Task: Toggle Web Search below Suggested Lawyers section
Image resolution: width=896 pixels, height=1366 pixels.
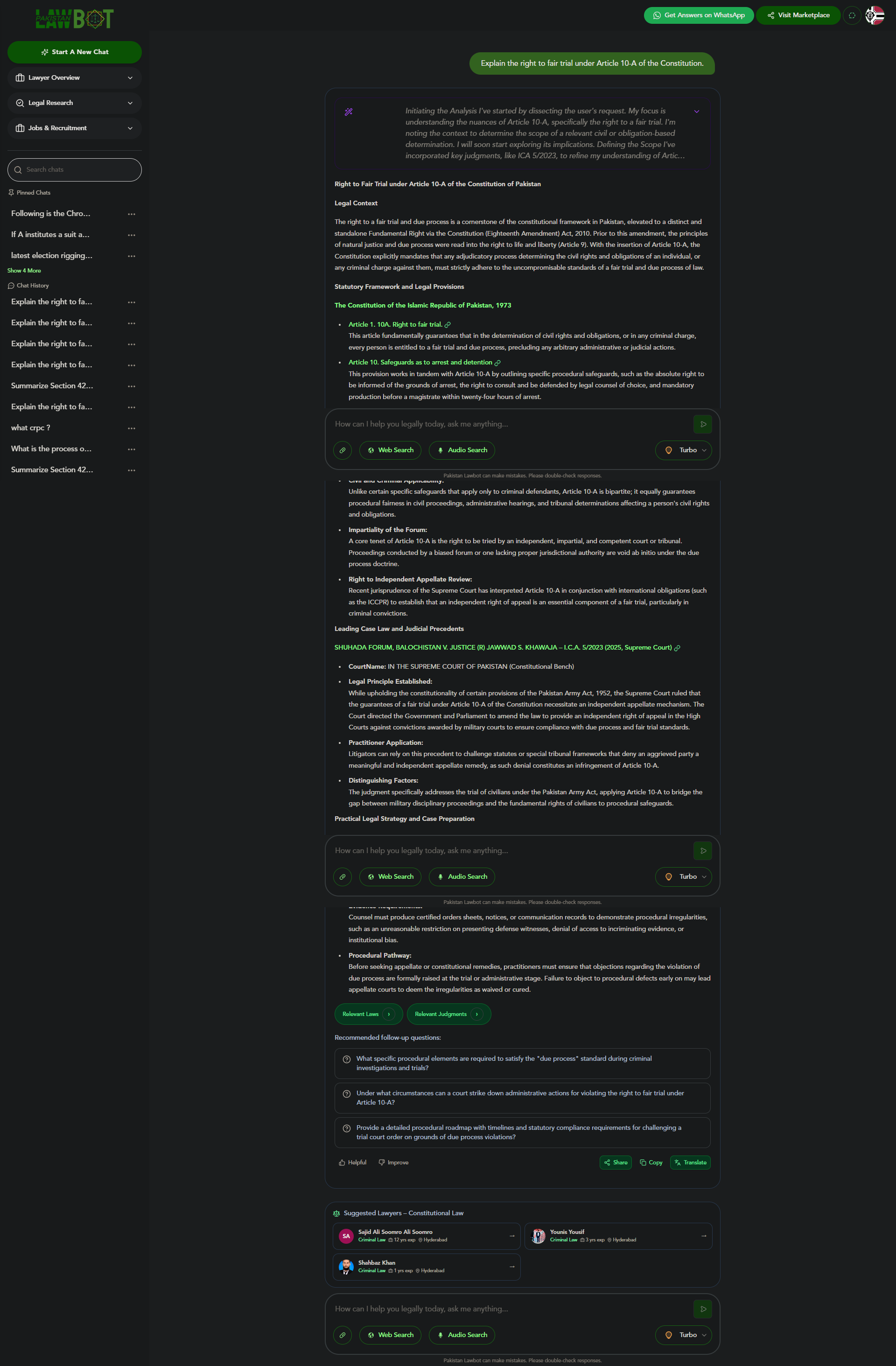Action: pyautogui.click(x=390, y=1335)
